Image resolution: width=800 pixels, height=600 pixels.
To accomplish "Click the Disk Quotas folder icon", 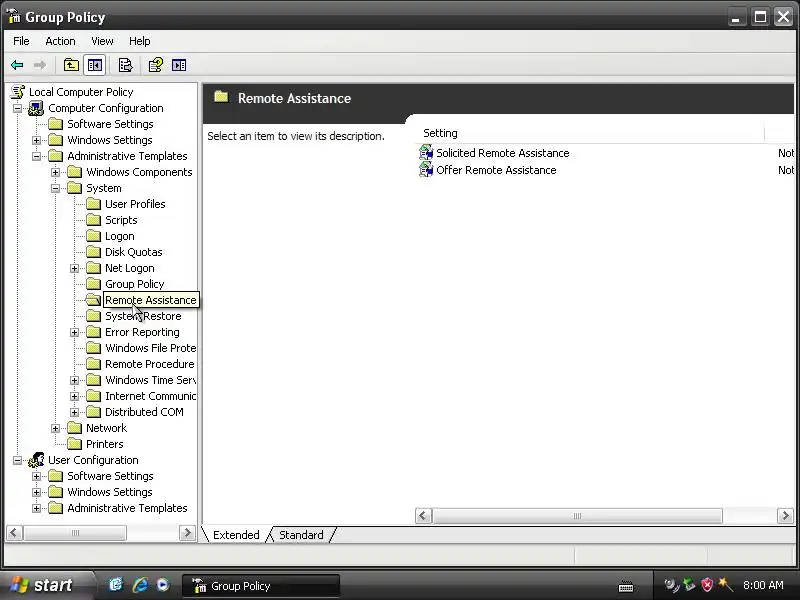I will (x=93, y=252).
